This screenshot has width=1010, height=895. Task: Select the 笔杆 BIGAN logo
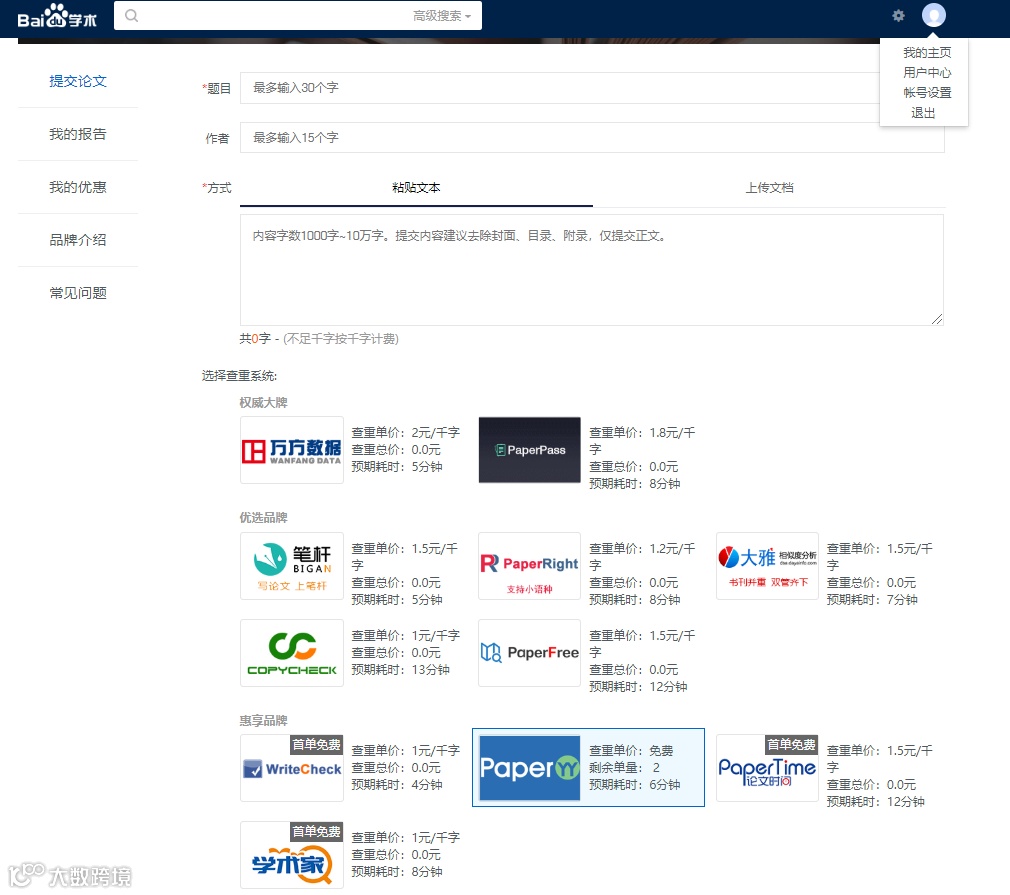[292, 566]
